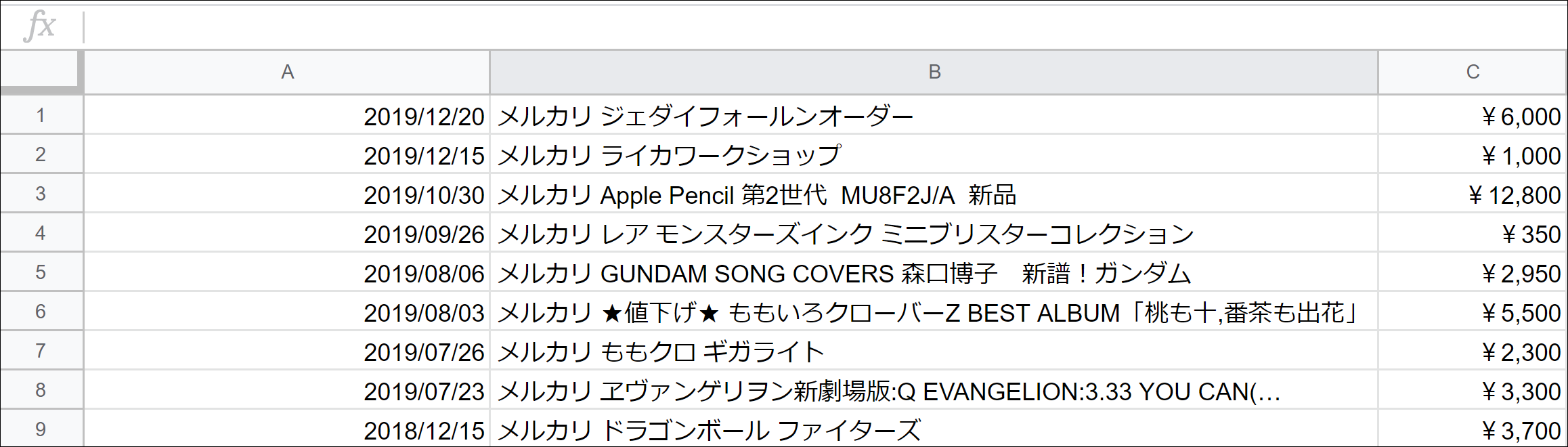Viewport: 1568px width, 447px height.
Task: Click date cell 2019/07/23
Action: click(x=287, y=390)
